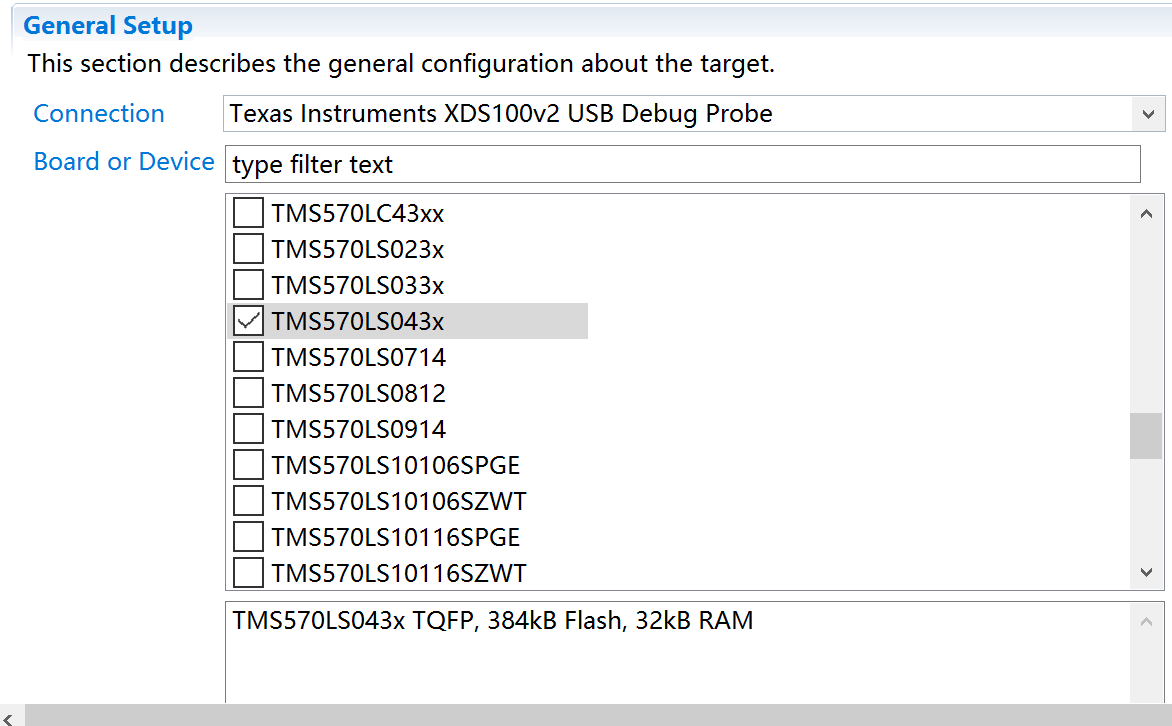Screen dimensions: 1172x726
Task: Click the Connection link label
Action: coord(99,114)
